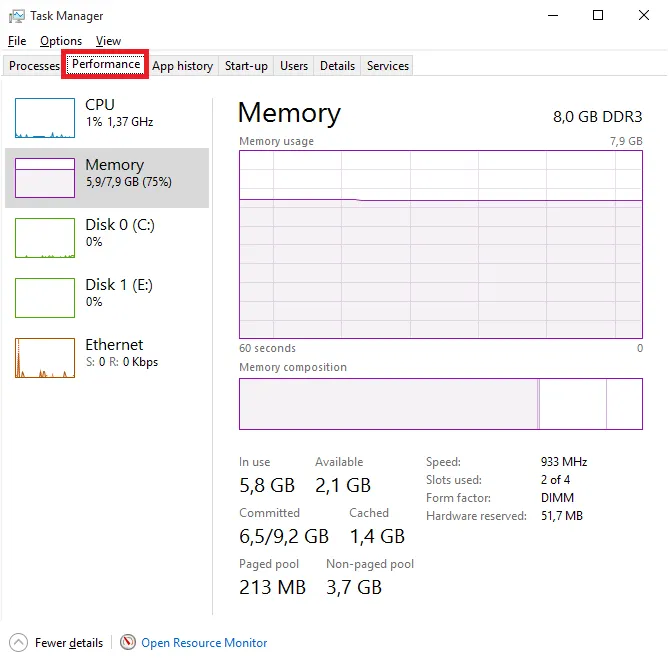Click the Task Manager title bar icon
Image resolution: width=669 pixels, height=670 pixels.
click(17, 16)
